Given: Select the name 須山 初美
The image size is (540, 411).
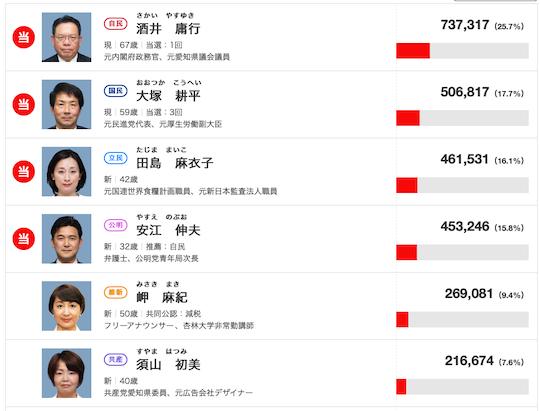Looking at the screenshot, I should (x=168, y=364).
